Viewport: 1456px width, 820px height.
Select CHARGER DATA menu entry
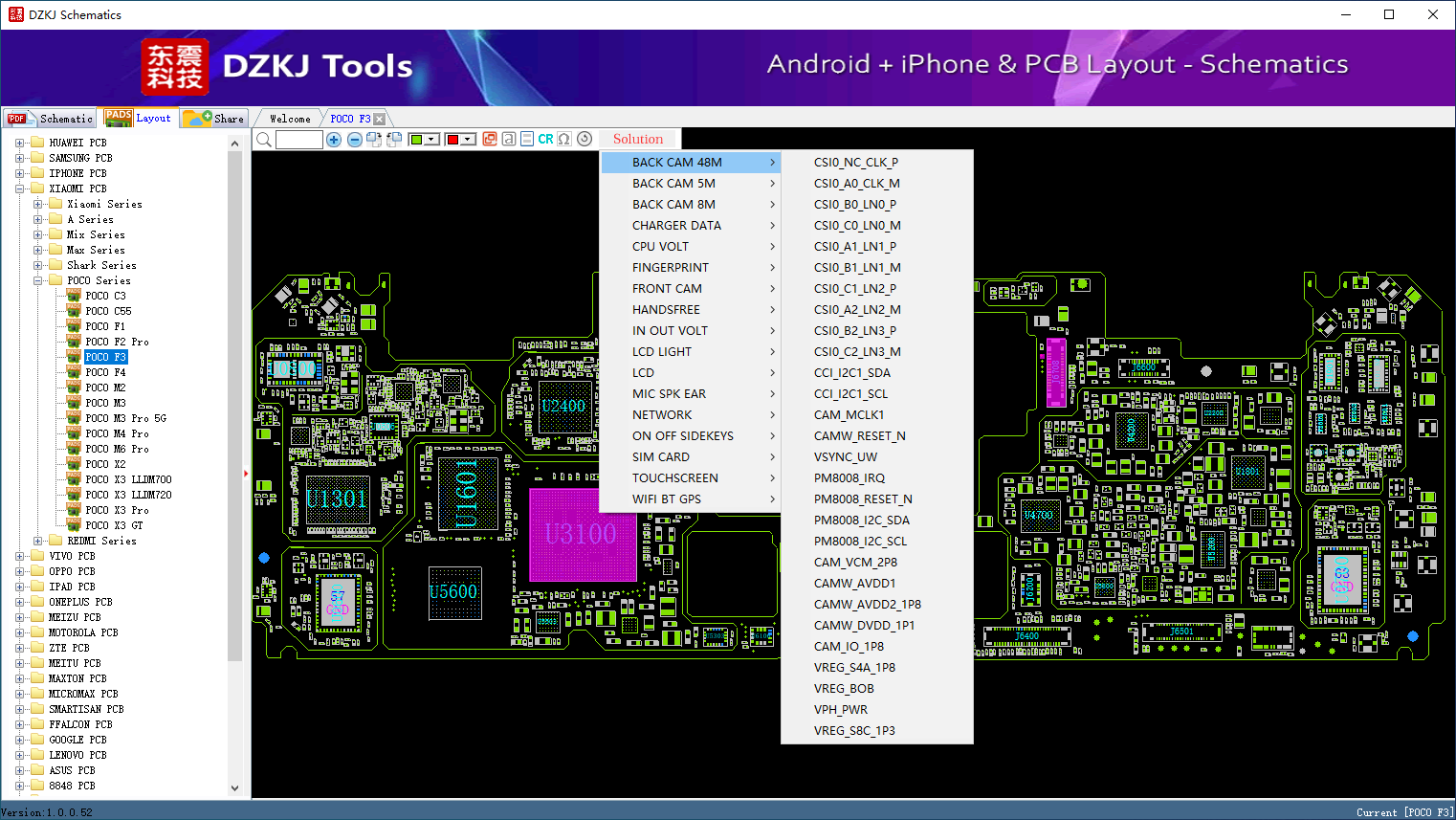click(x=692, y=226)
